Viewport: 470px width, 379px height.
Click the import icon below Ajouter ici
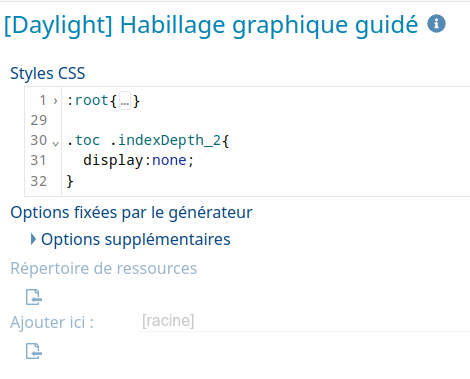(x=34, y=351)
